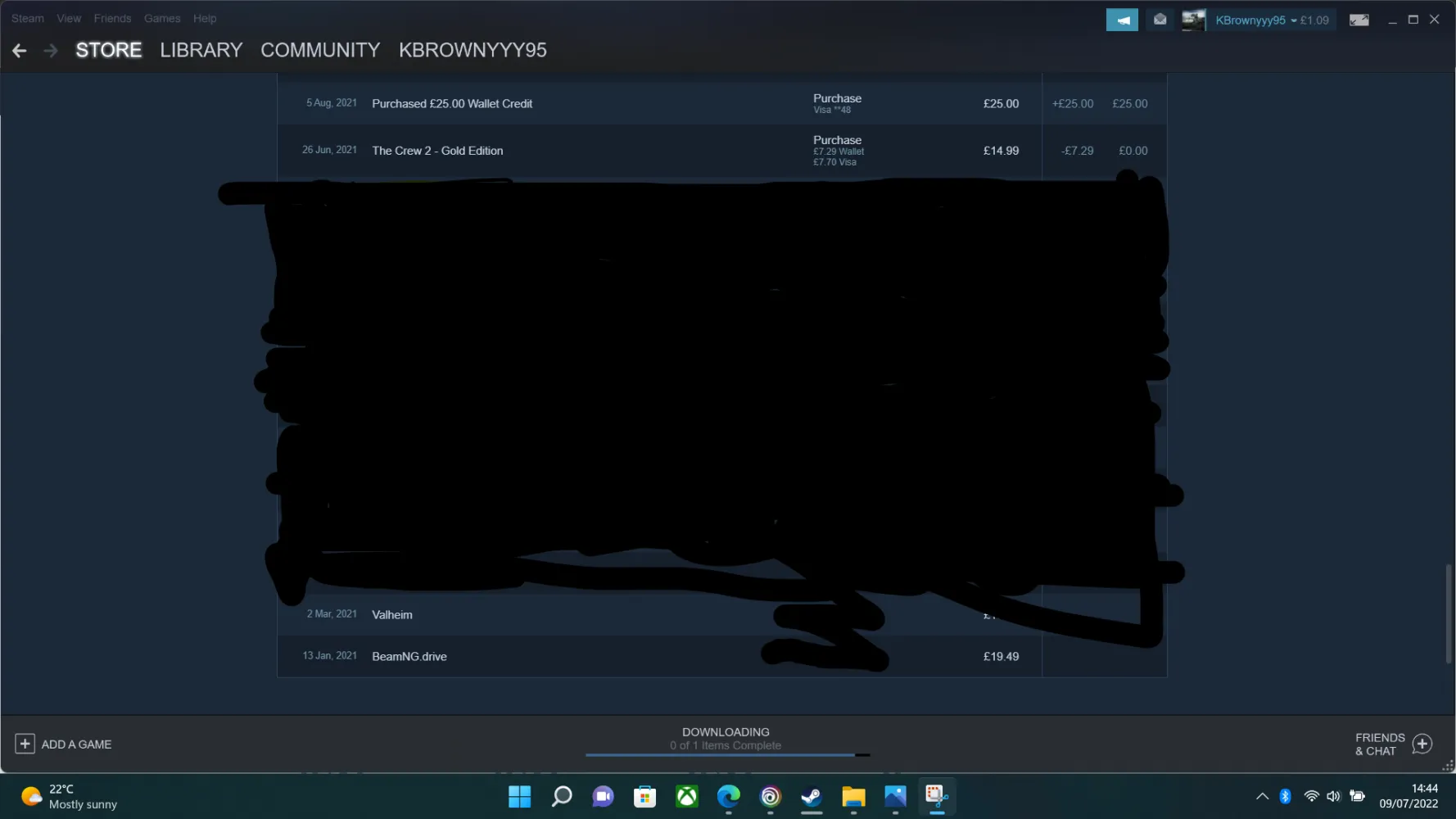Open taskbar Search
The height and width of the screenshot is (819, 1456).
562,797
